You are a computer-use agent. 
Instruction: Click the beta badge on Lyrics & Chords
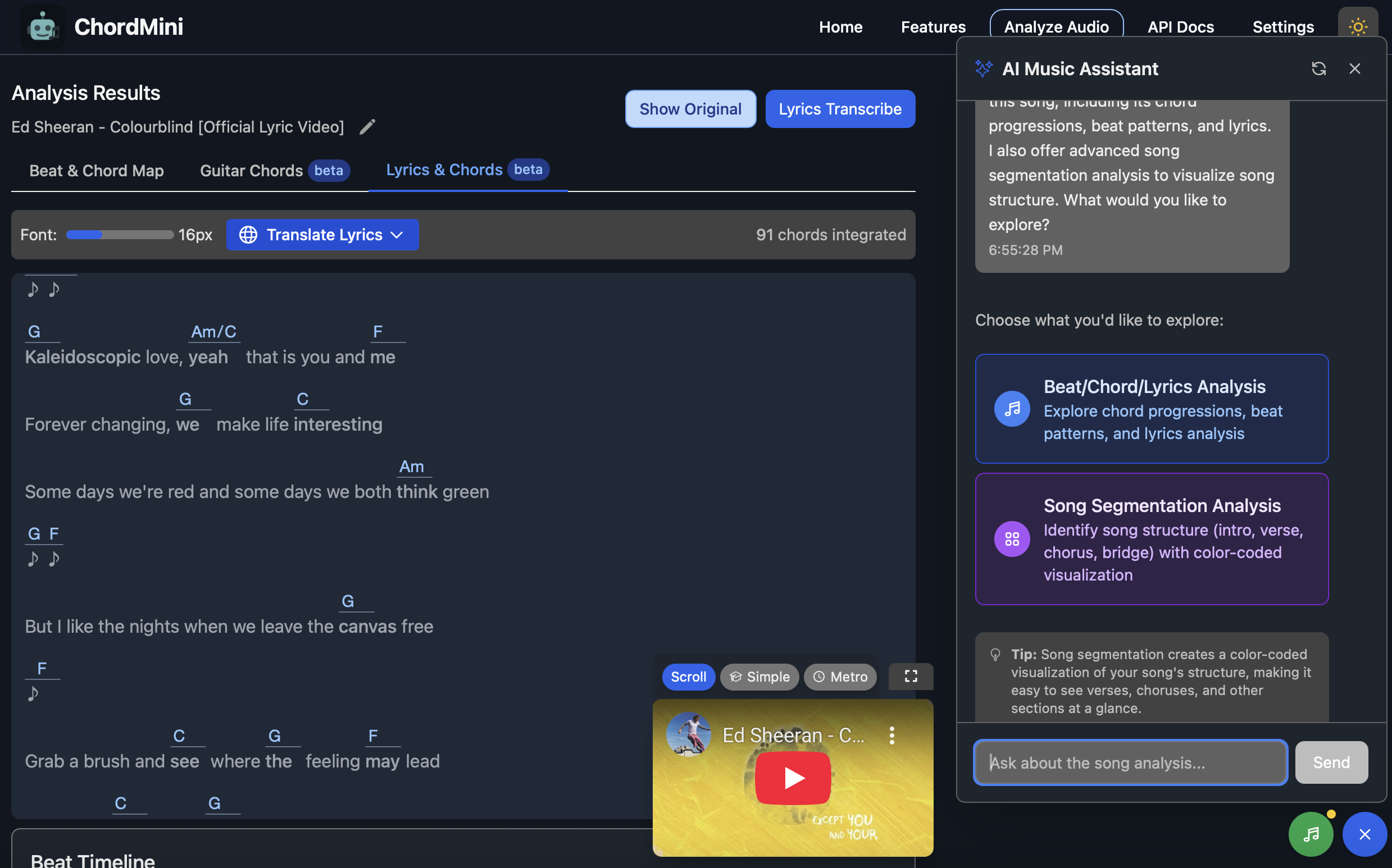528,170
